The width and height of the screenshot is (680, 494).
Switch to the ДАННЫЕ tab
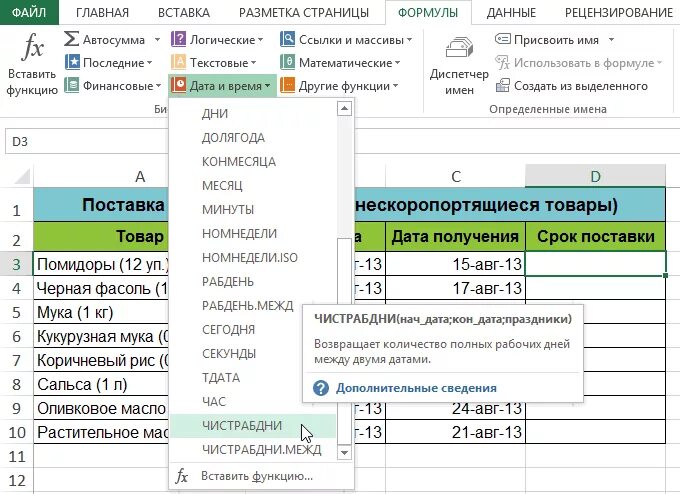pyautogui.click(x=511, y=13)
